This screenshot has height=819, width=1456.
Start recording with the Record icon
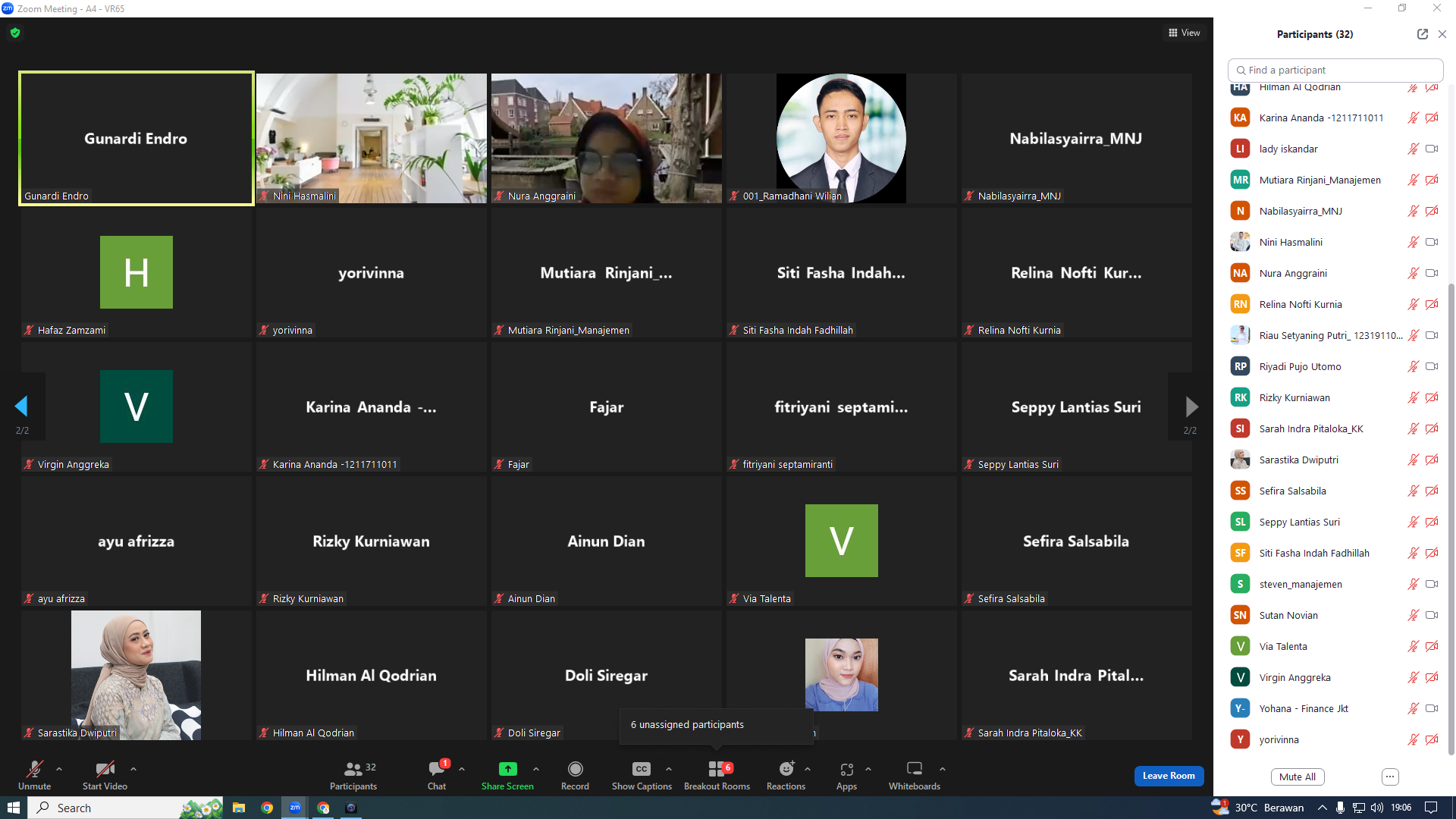575,769
